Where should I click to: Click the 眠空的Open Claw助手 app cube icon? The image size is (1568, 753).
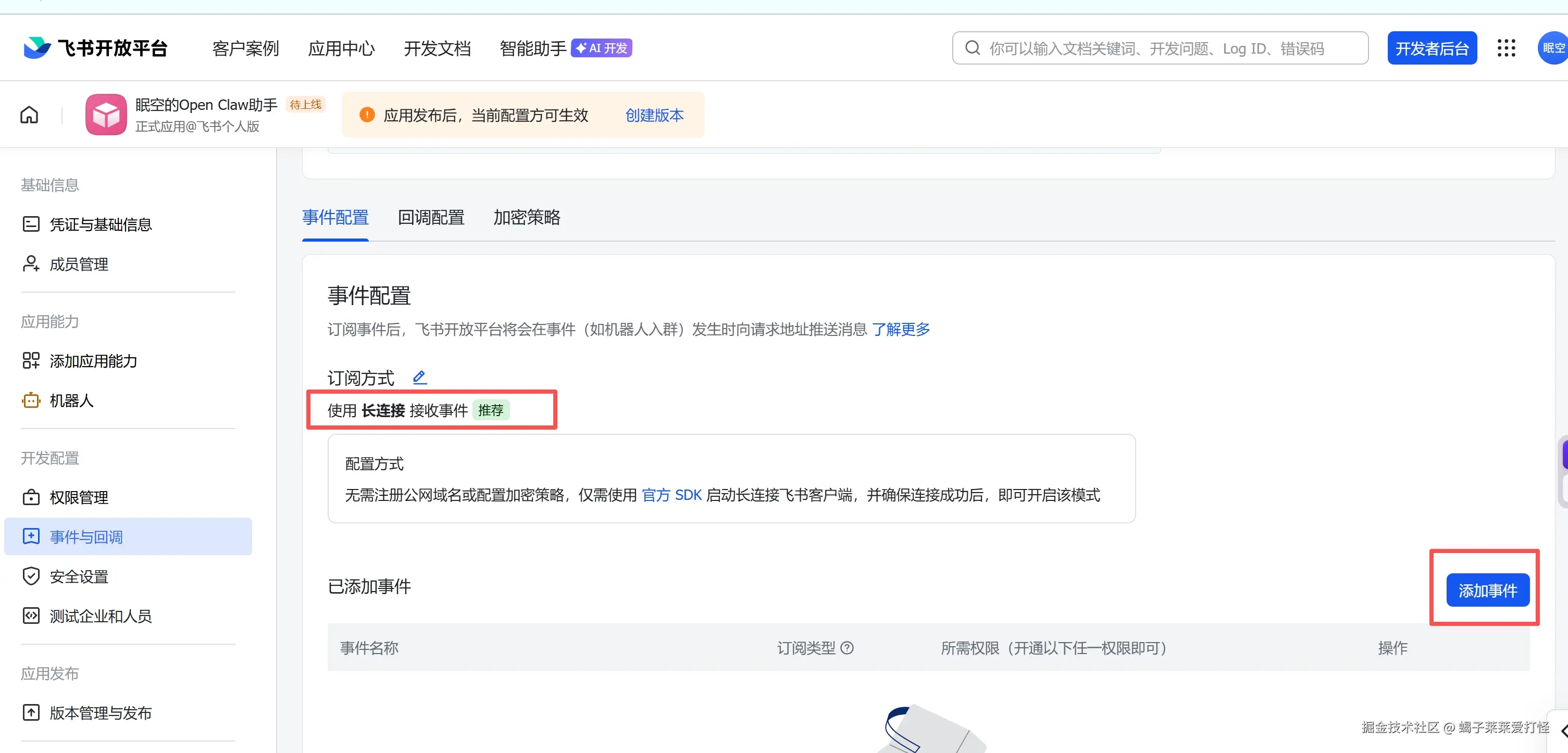106,115
